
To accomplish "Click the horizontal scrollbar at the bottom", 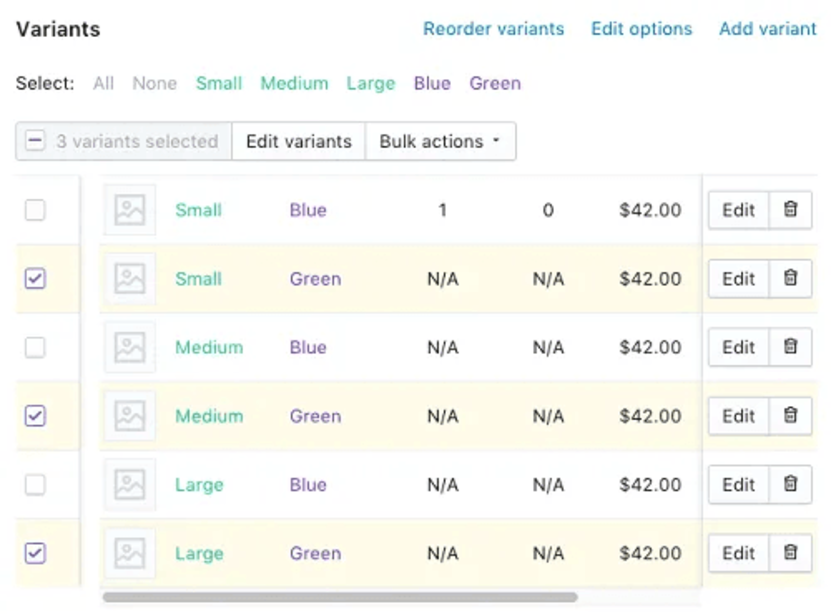I will tap(340, 597).
